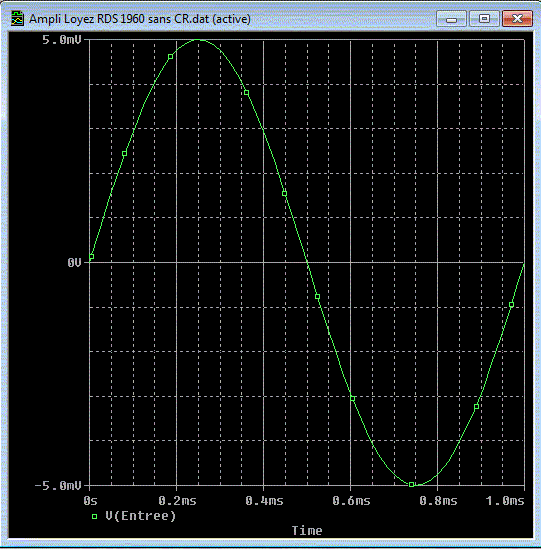Screen dimensions: 541x549
Task: Maximize the Ampli Loyez plot window
Action: coord(484,19)
